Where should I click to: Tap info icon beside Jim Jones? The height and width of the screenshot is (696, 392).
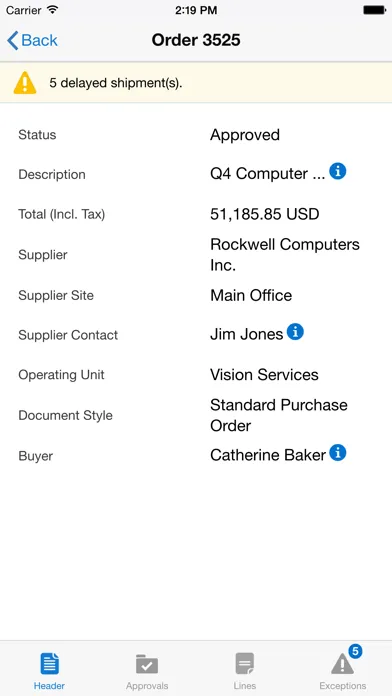click(295, 332)
